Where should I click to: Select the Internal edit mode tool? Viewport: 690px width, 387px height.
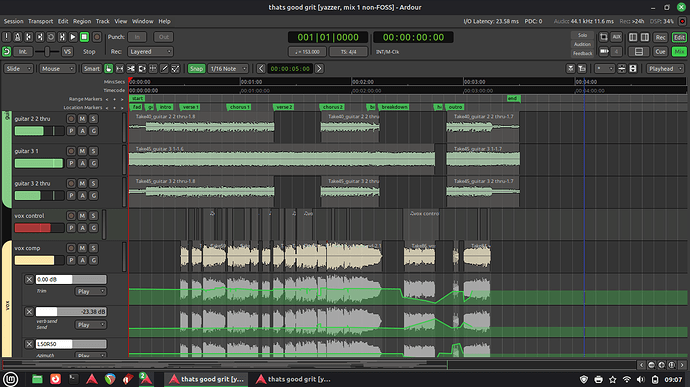(175, 69)
